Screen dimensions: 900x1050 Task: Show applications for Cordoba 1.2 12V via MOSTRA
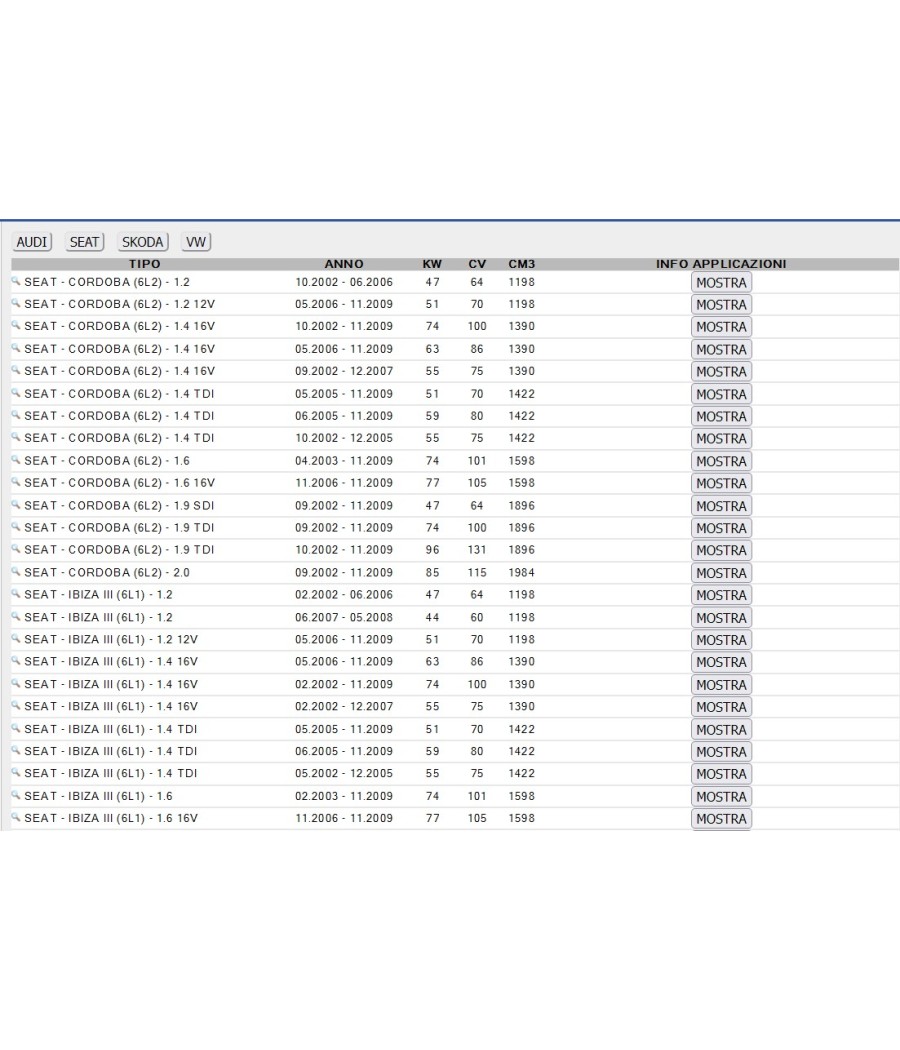click(x=721, y=305)
